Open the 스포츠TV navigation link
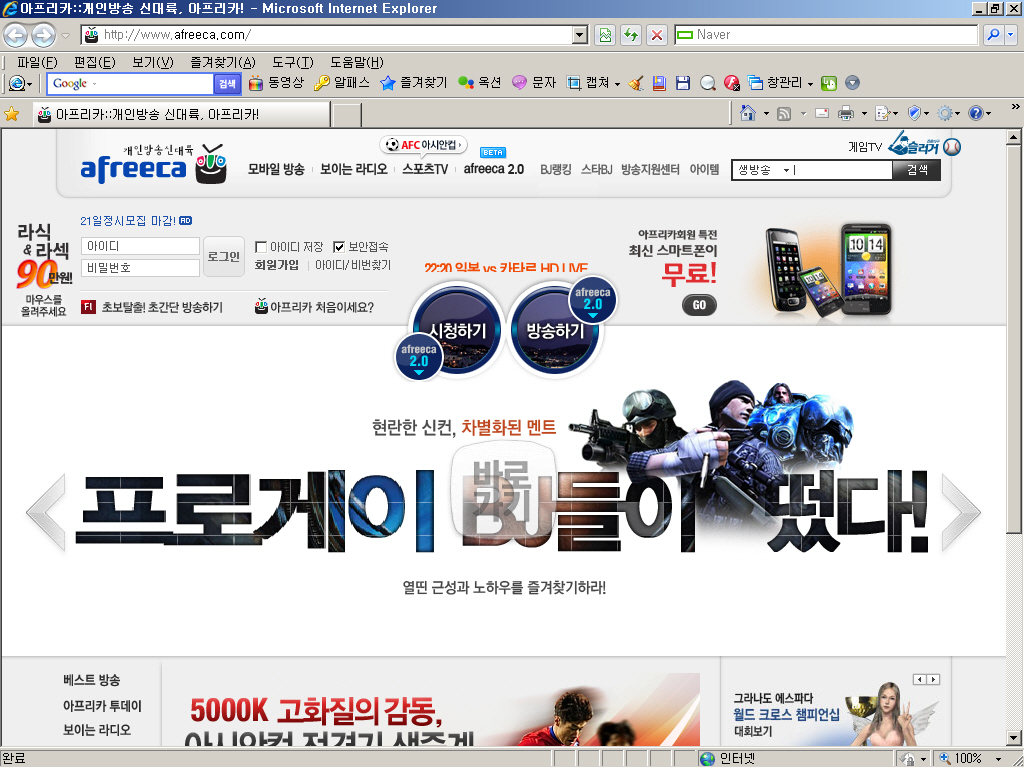 pos(424,169)
